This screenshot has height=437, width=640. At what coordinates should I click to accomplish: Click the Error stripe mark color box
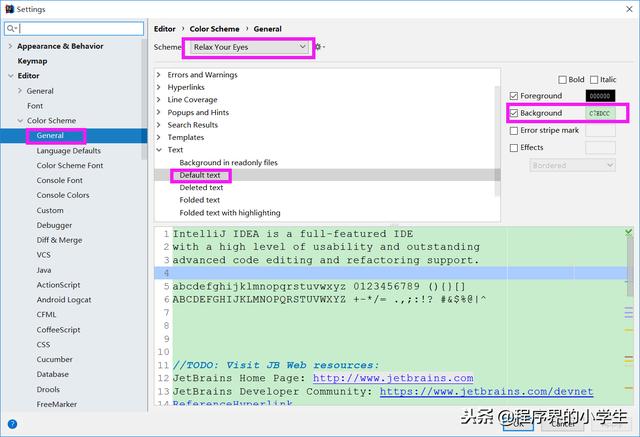click(600, 131)
